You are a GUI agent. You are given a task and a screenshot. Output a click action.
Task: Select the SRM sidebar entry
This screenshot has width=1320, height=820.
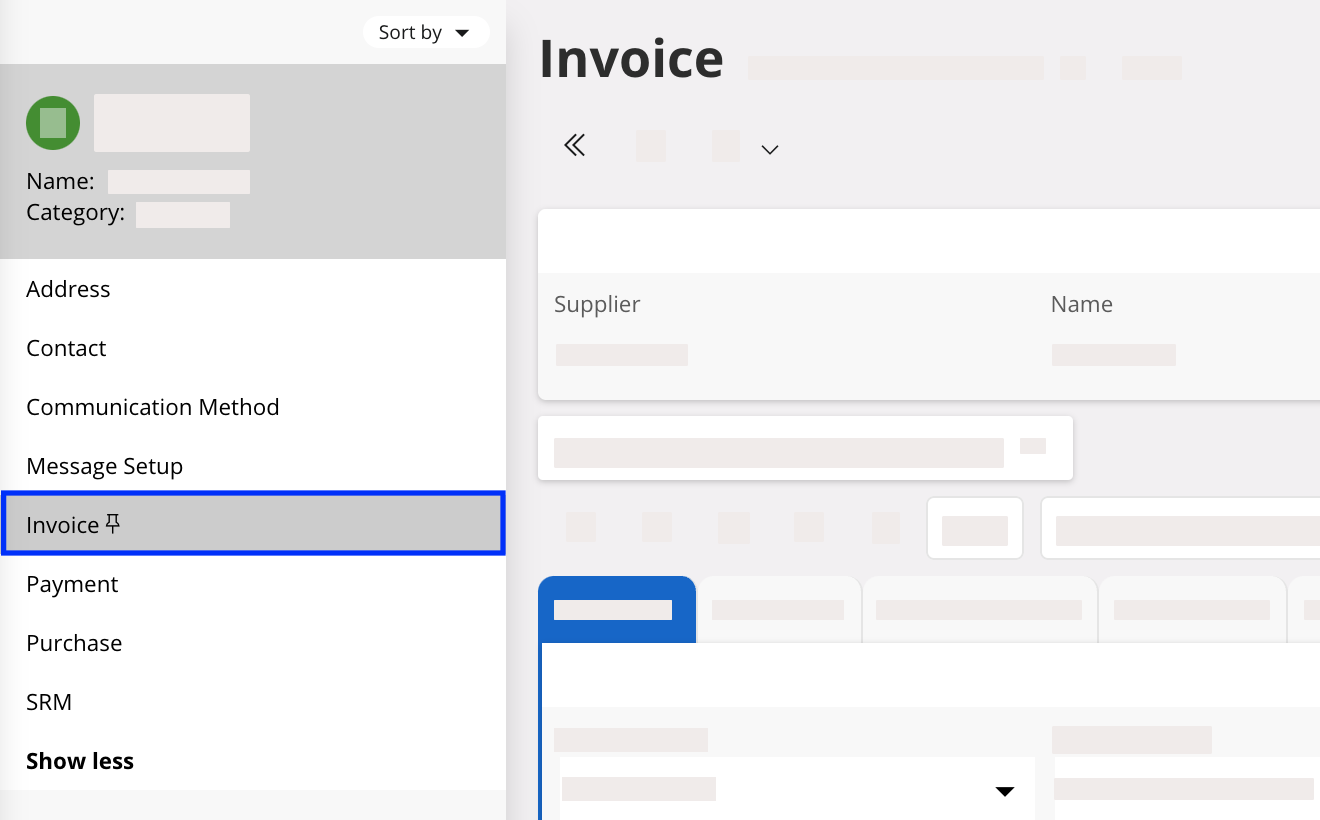tap(49, 702)
